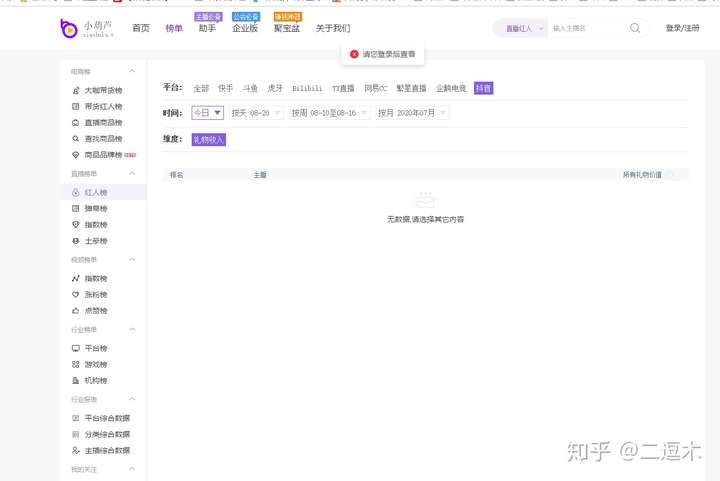
Task: Click the magnifier search icon in header
Action: (635, 28)
